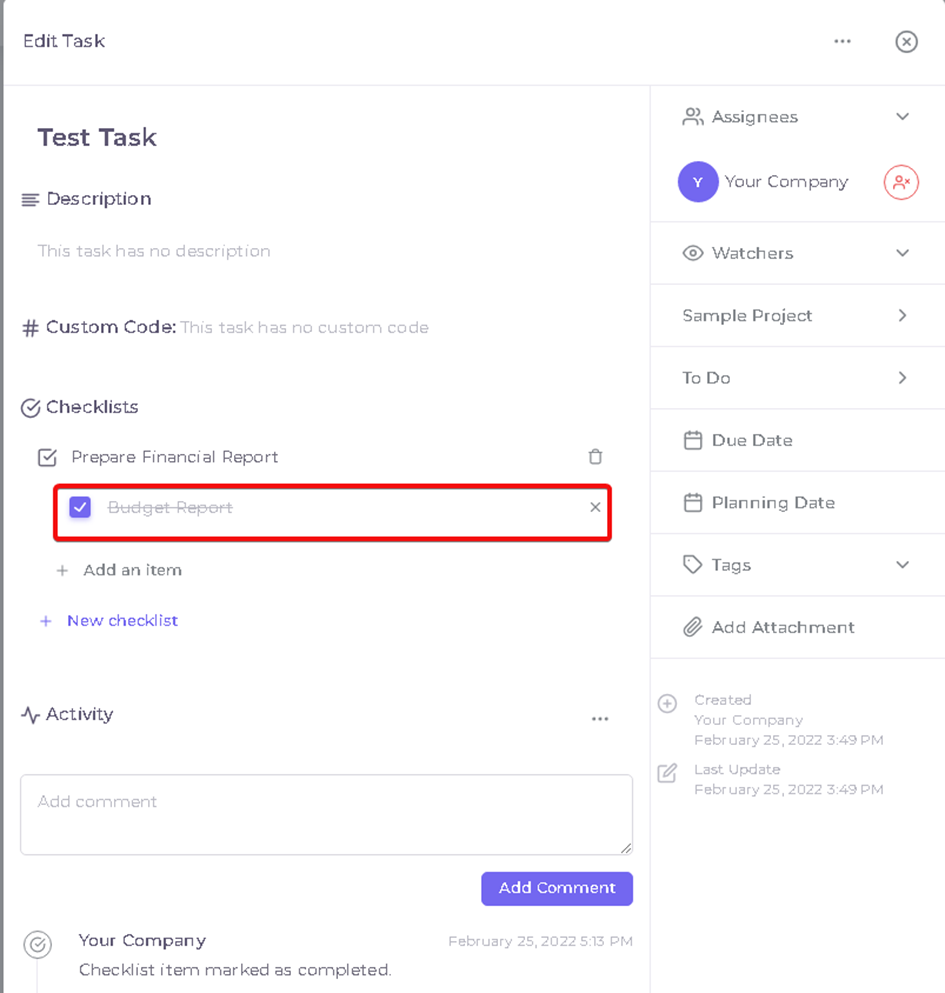Remove Budget Report item with the X icon
The height and width of the screenshot is (993, 945).
(595, 507)
